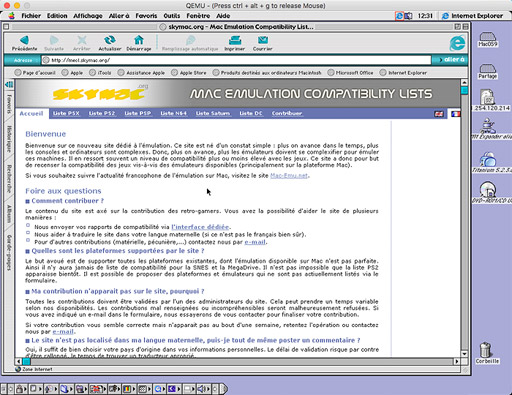The width and height of the screenshot is (512, 395).
Task: Click the 'aller à' go button
Action: [x=450, y=60]
